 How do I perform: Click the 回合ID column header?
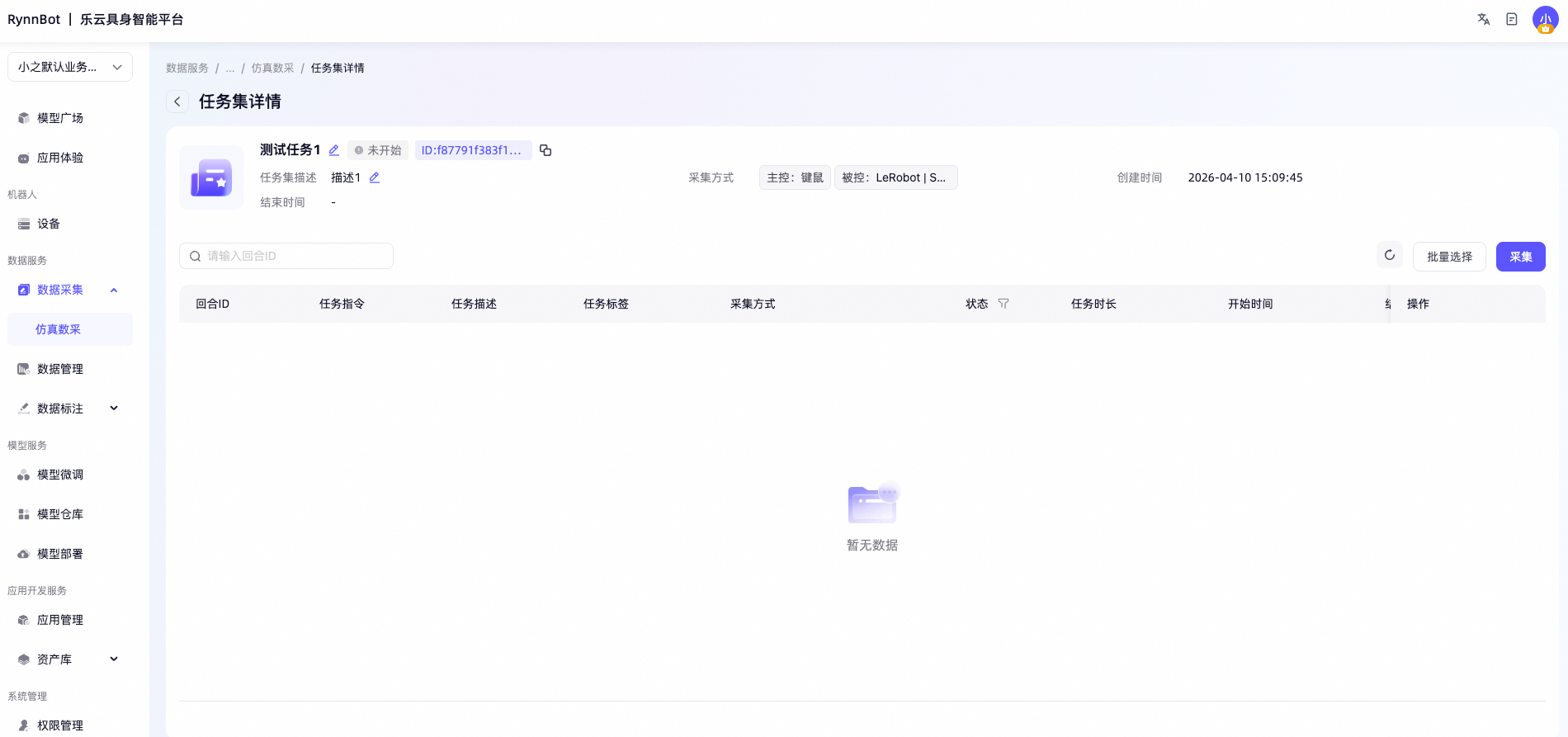pos(213,304)
